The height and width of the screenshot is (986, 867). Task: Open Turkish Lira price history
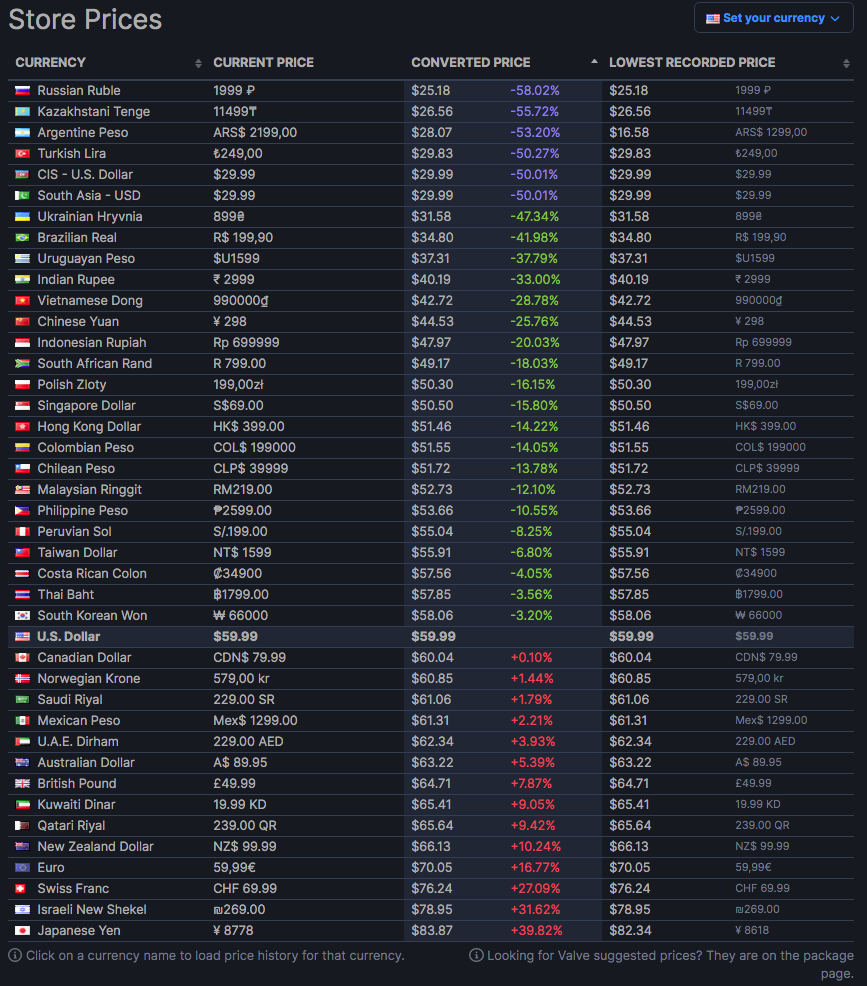pyautogui.click(x=72, y=153)
